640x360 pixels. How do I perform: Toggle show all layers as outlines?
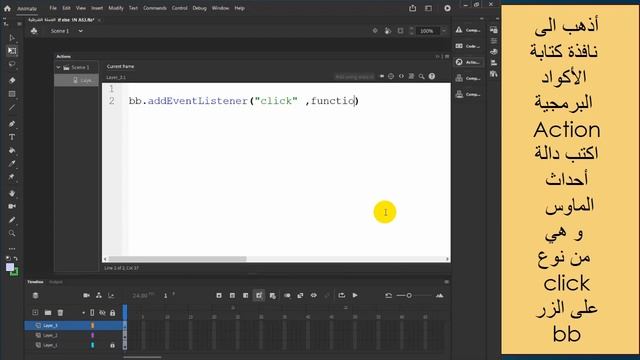92,313
